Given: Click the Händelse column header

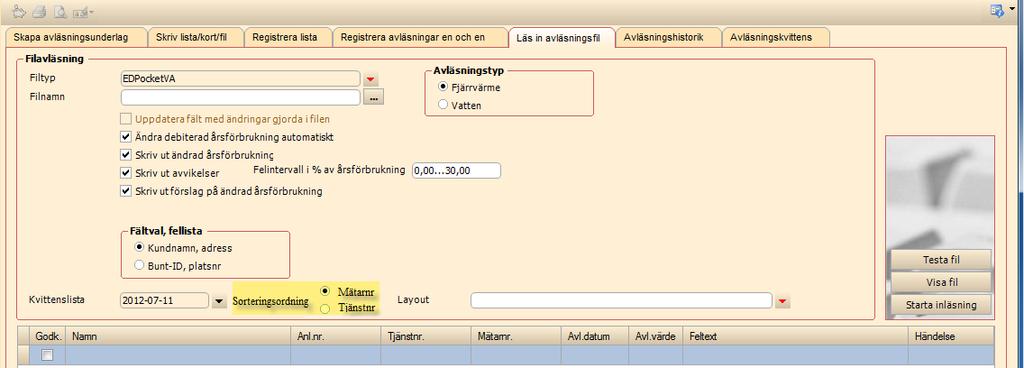Looking at the screenshot, I should 950,337.
